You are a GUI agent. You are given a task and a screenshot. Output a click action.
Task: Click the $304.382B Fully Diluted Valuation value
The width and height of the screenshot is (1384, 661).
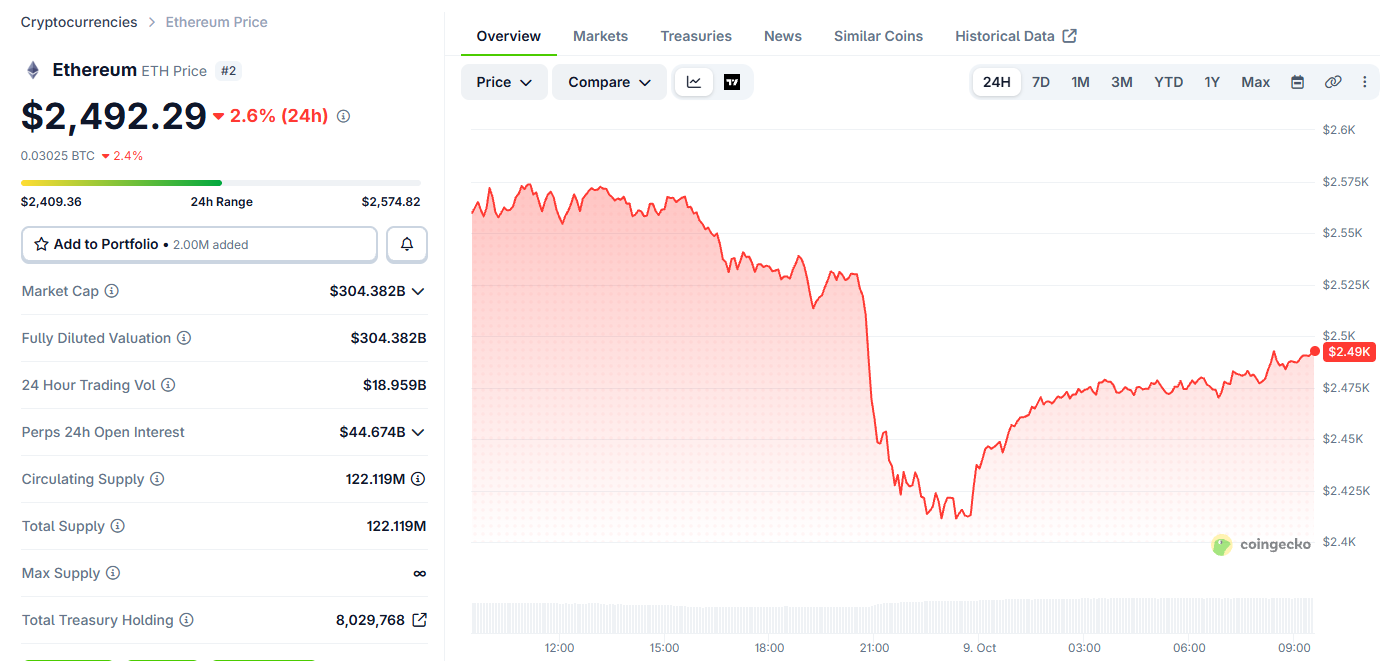tap(389, 338)
